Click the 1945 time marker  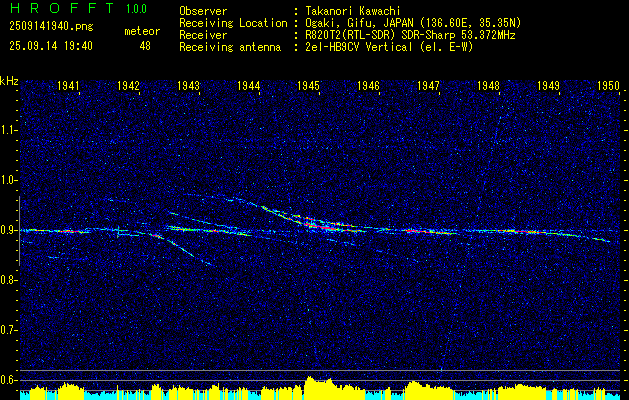point(308,85)
